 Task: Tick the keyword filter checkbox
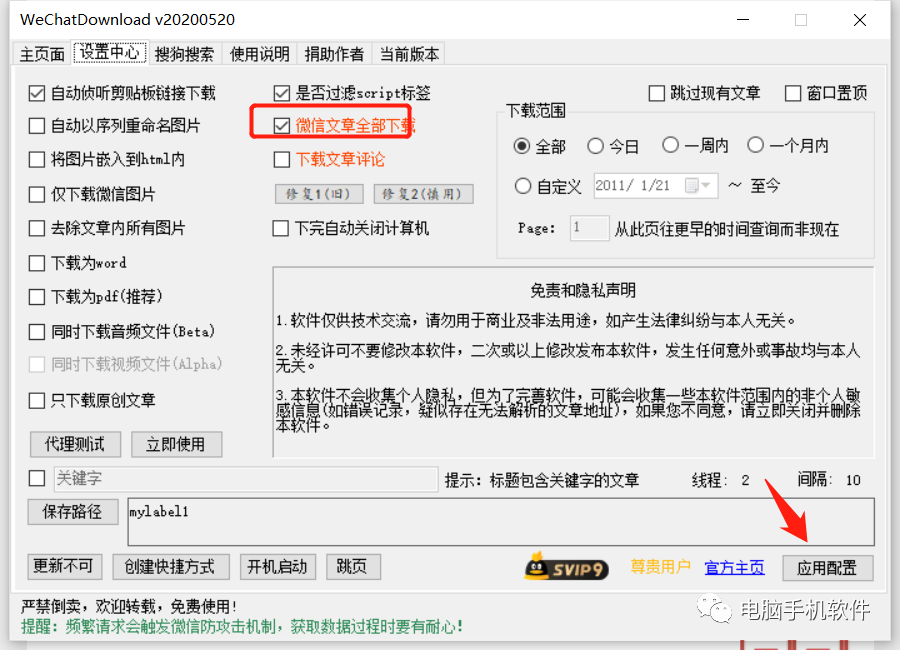[37, 478]
